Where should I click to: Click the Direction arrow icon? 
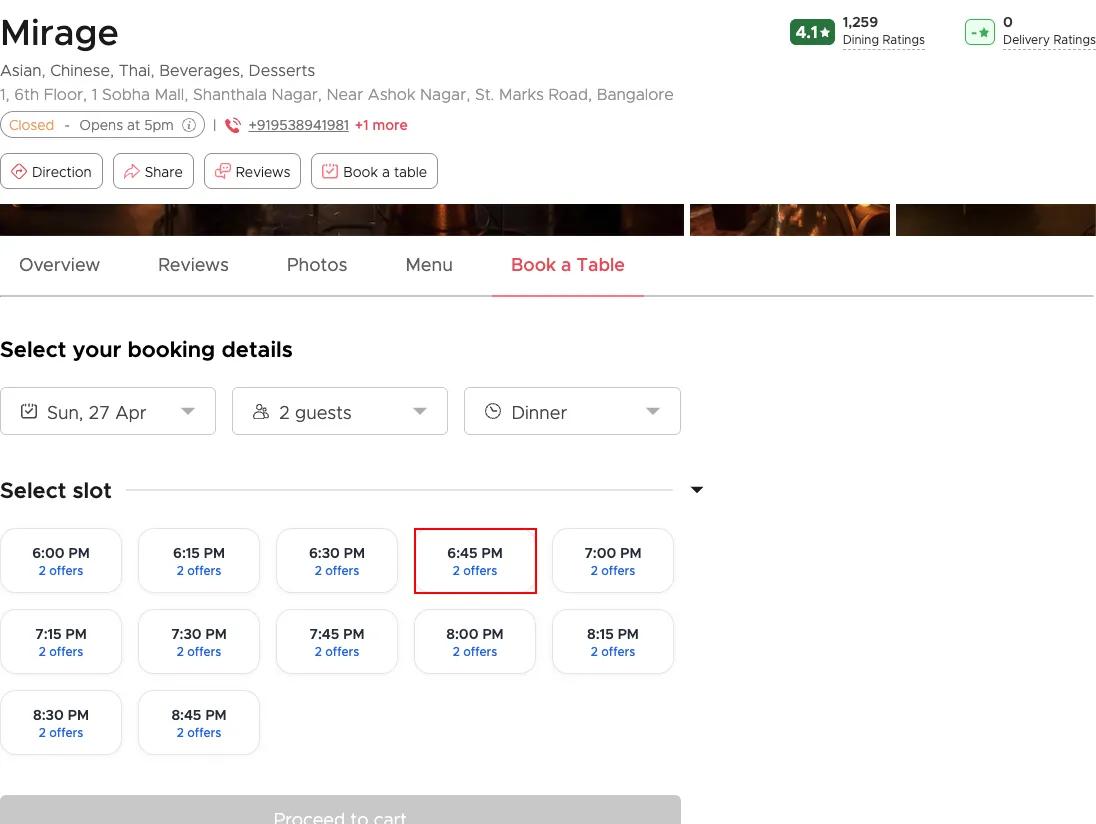pos(18,172)
